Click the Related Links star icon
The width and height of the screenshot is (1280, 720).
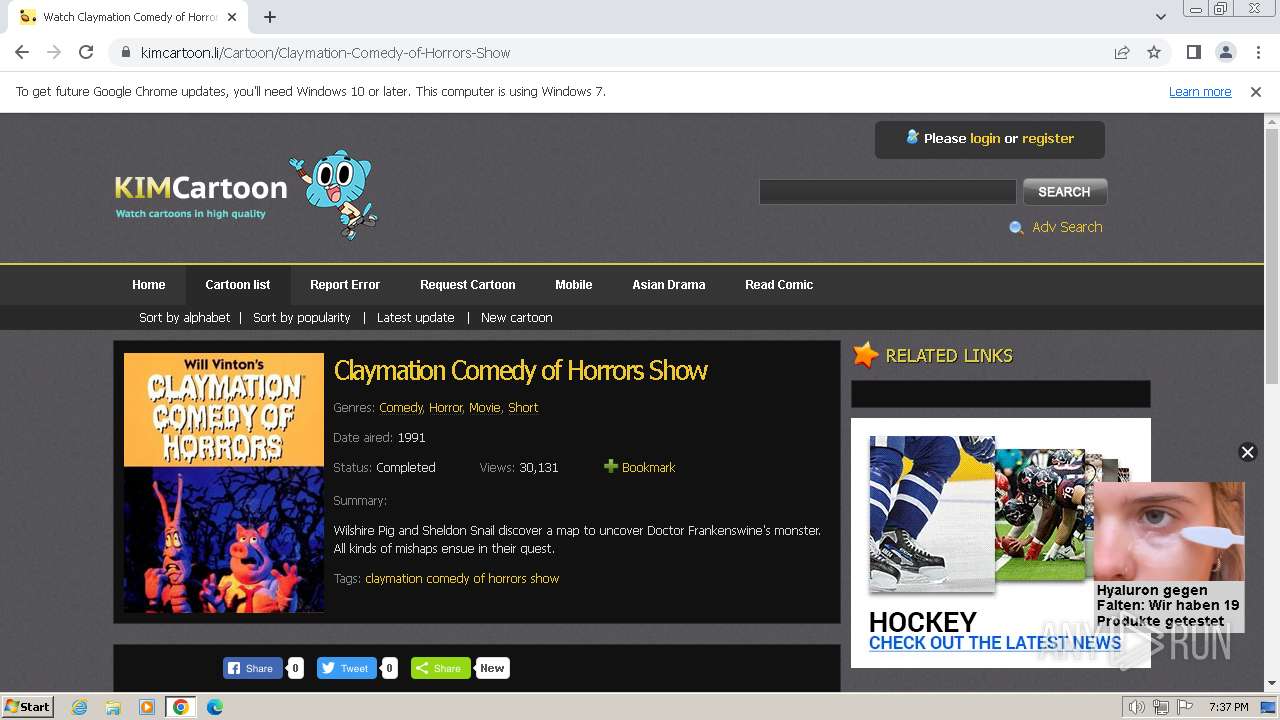coord(865,355)
